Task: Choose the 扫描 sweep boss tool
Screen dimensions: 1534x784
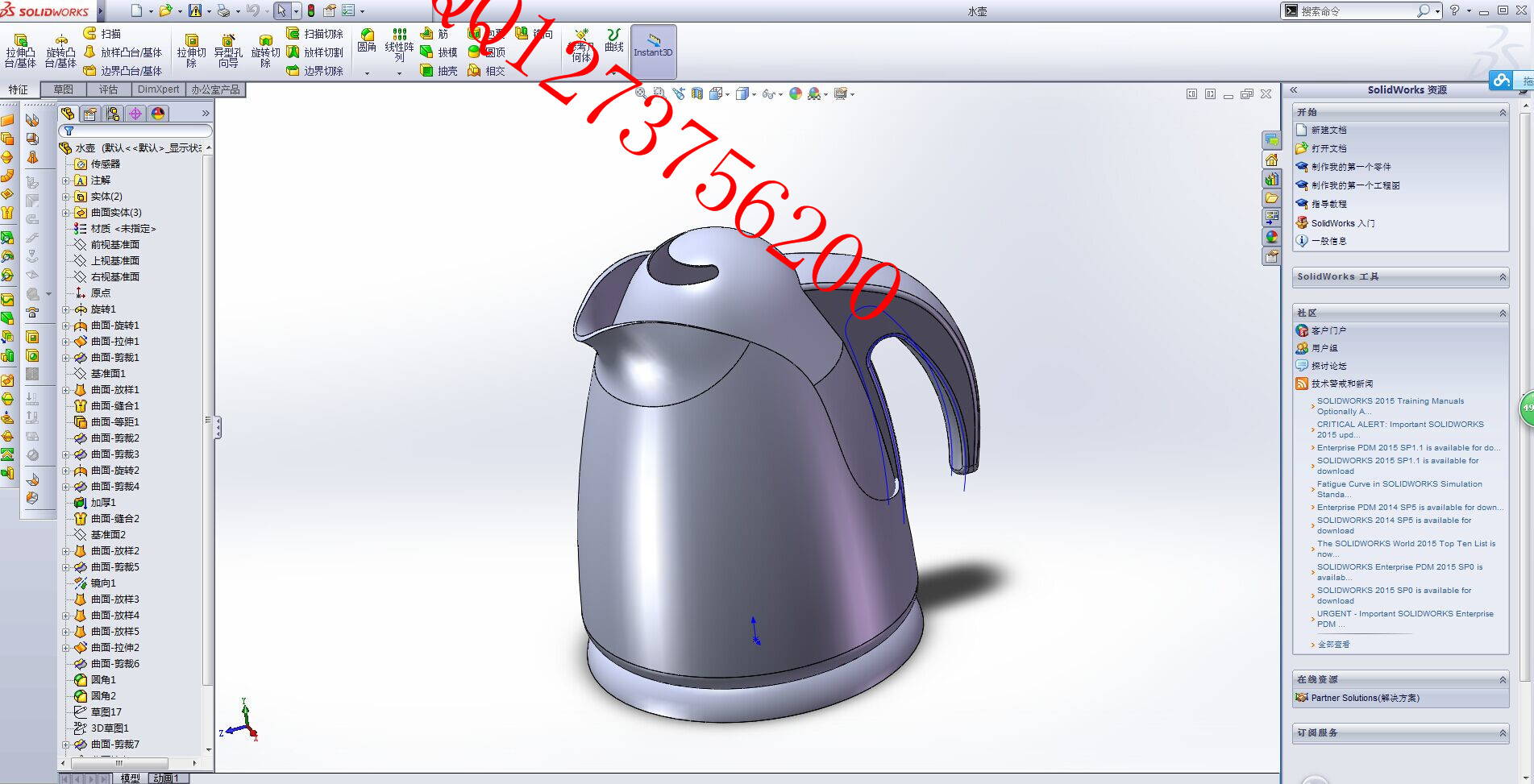Action: tap(102, 34)
